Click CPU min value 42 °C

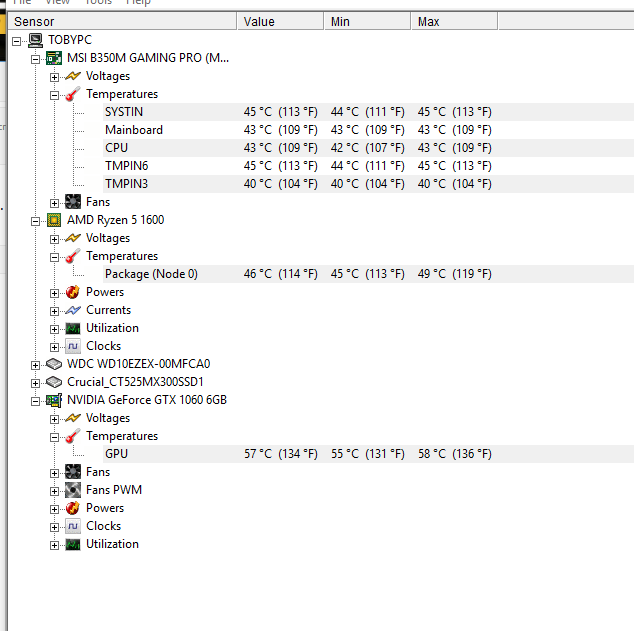coord(368,148)
